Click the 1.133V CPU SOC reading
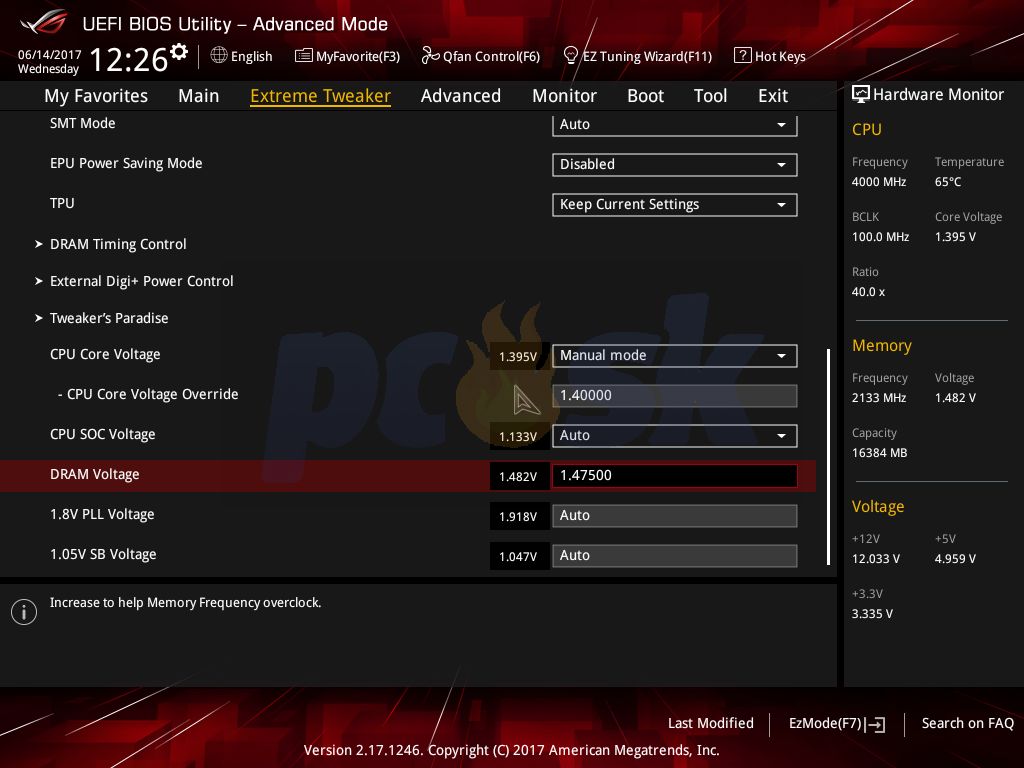1024x768 pixels. 518,436
